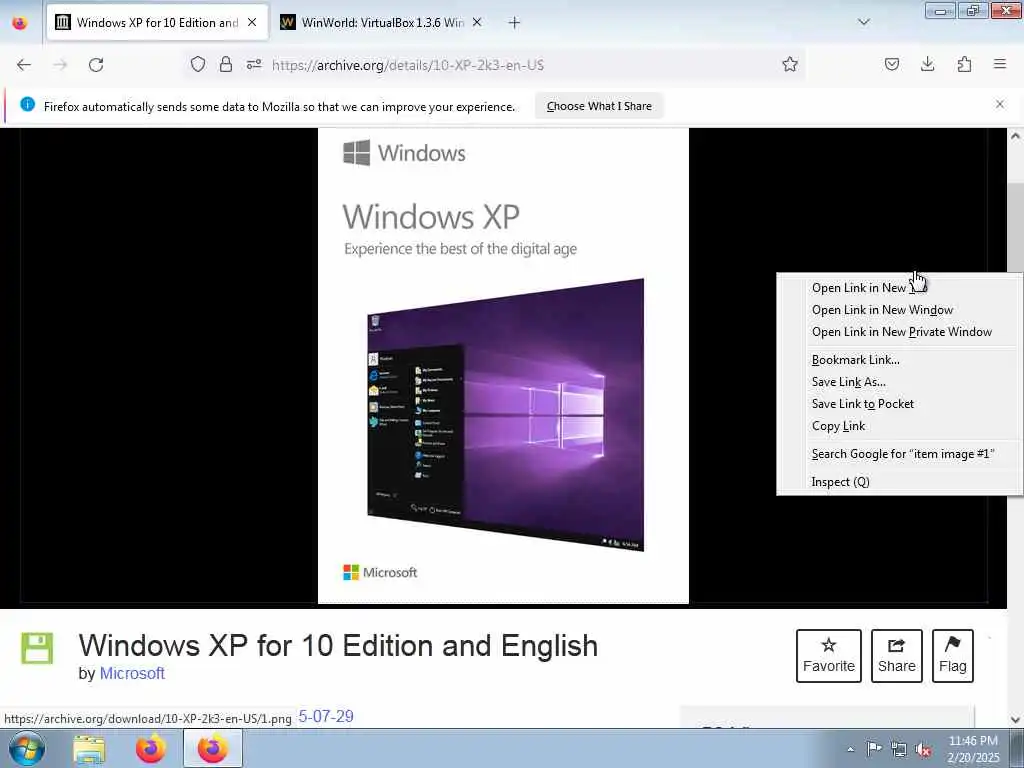Switch to WinWorld VirtualBox 1.3.6 tab

382,23
